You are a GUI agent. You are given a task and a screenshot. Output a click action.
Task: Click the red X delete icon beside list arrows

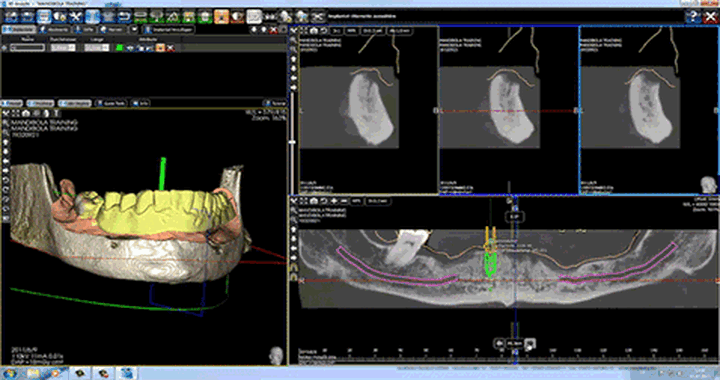tap(274, 30)
